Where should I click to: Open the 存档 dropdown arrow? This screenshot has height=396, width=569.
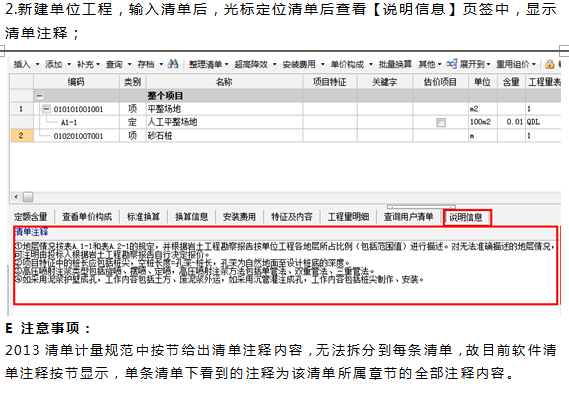(161, 65)
